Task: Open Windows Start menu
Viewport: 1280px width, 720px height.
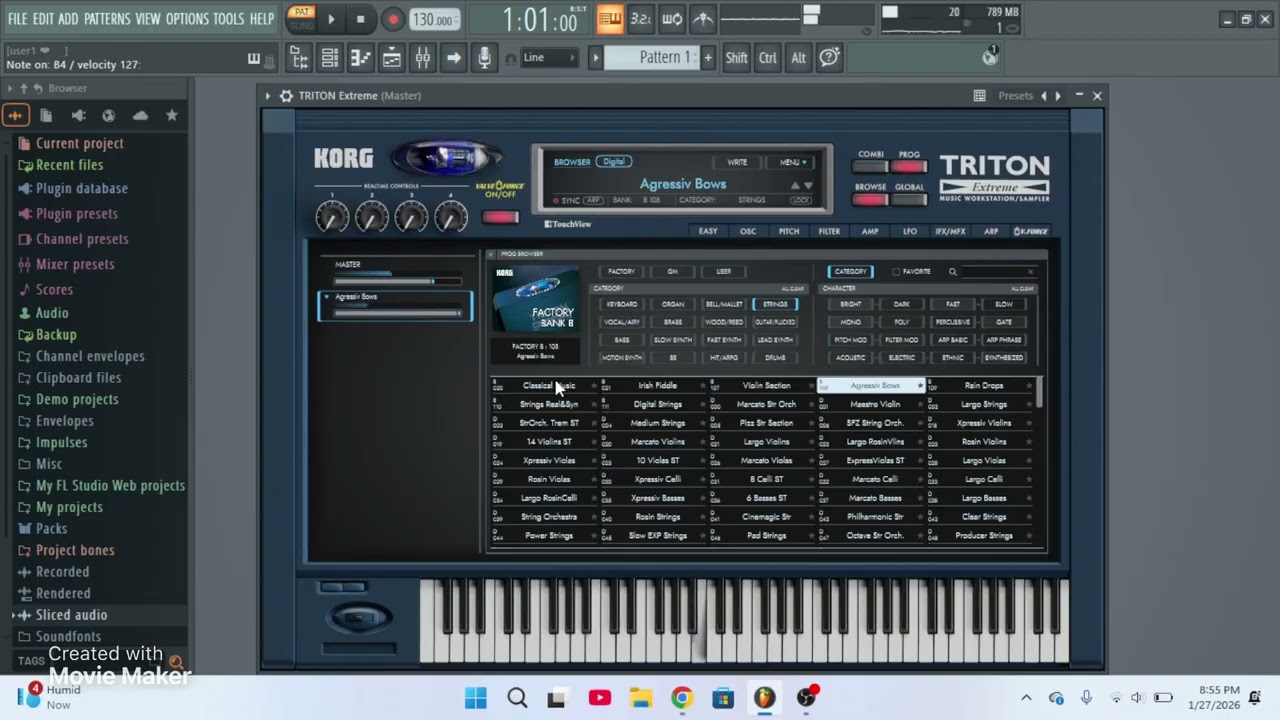Action: pyautogui.click(x=476, y=698)
